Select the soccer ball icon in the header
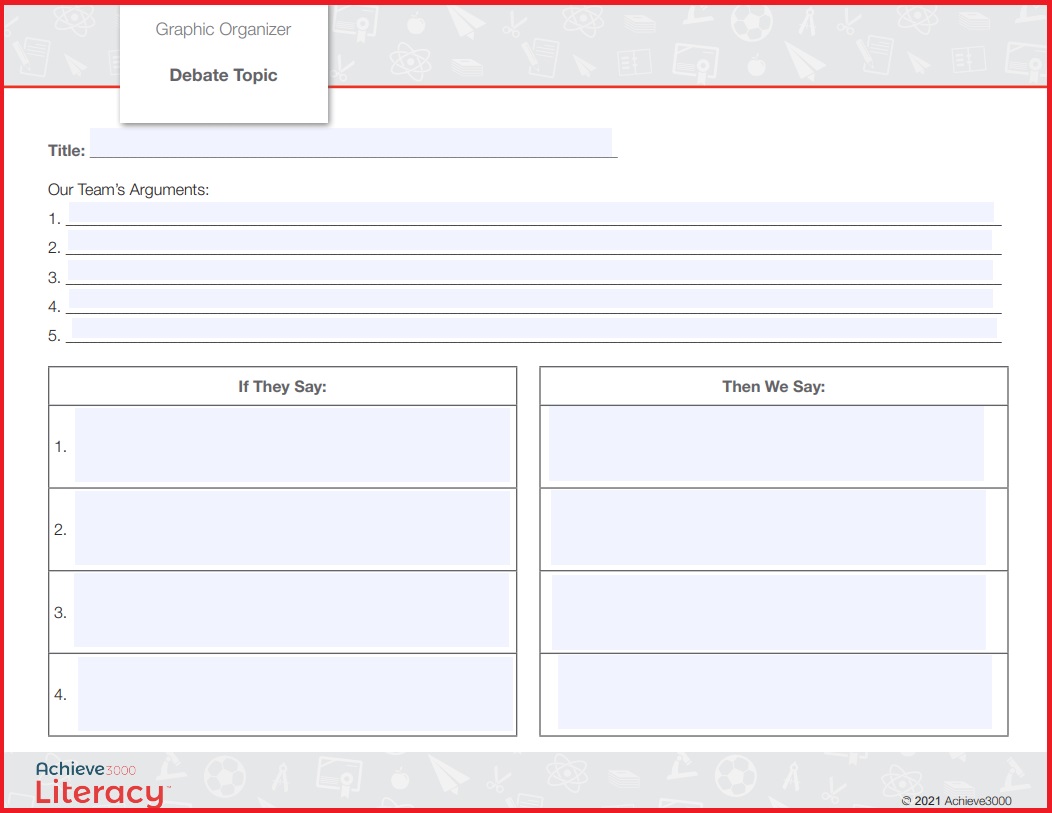 pos(750,23)
